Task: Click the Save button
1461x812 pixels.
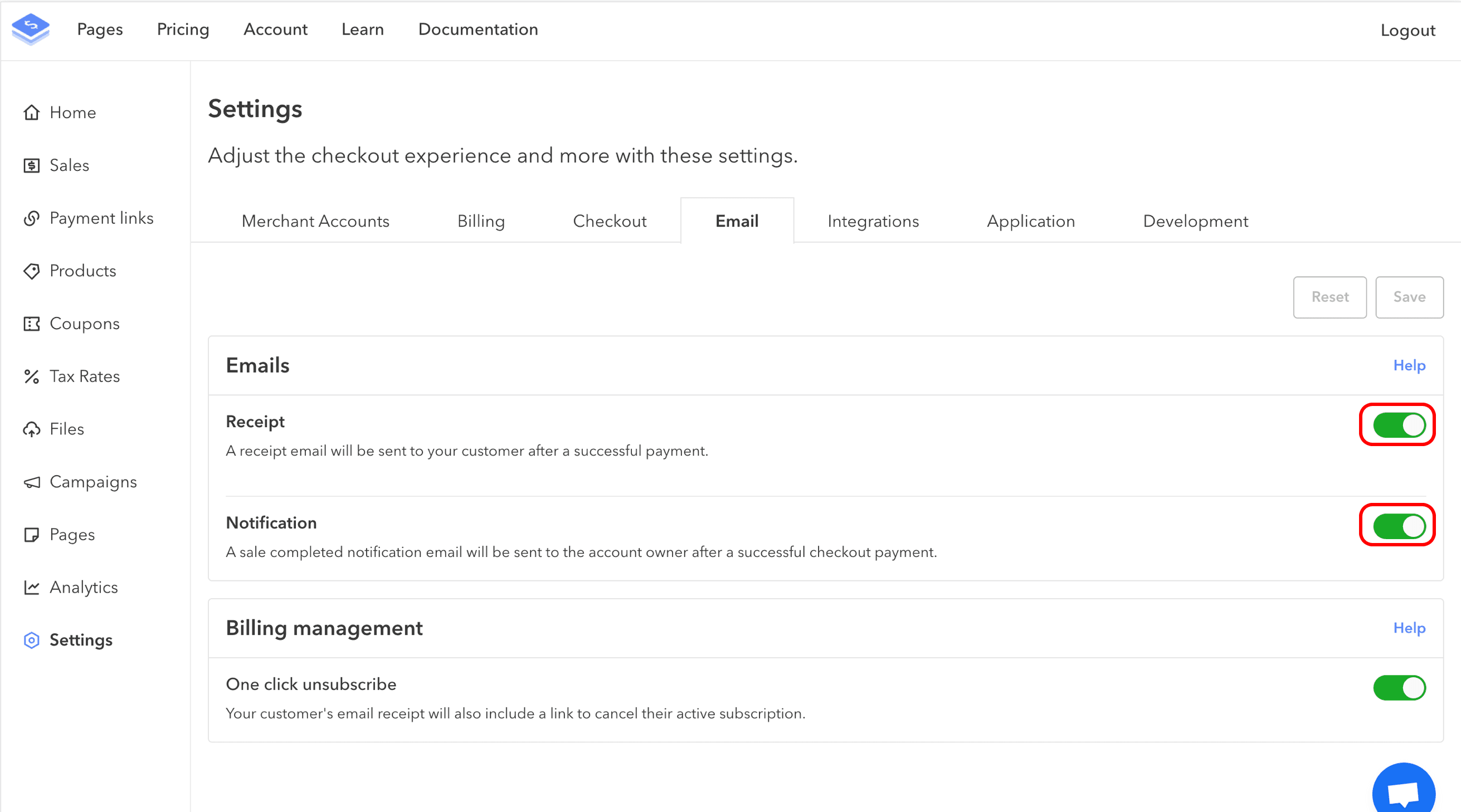Action: pos(1409,296)
